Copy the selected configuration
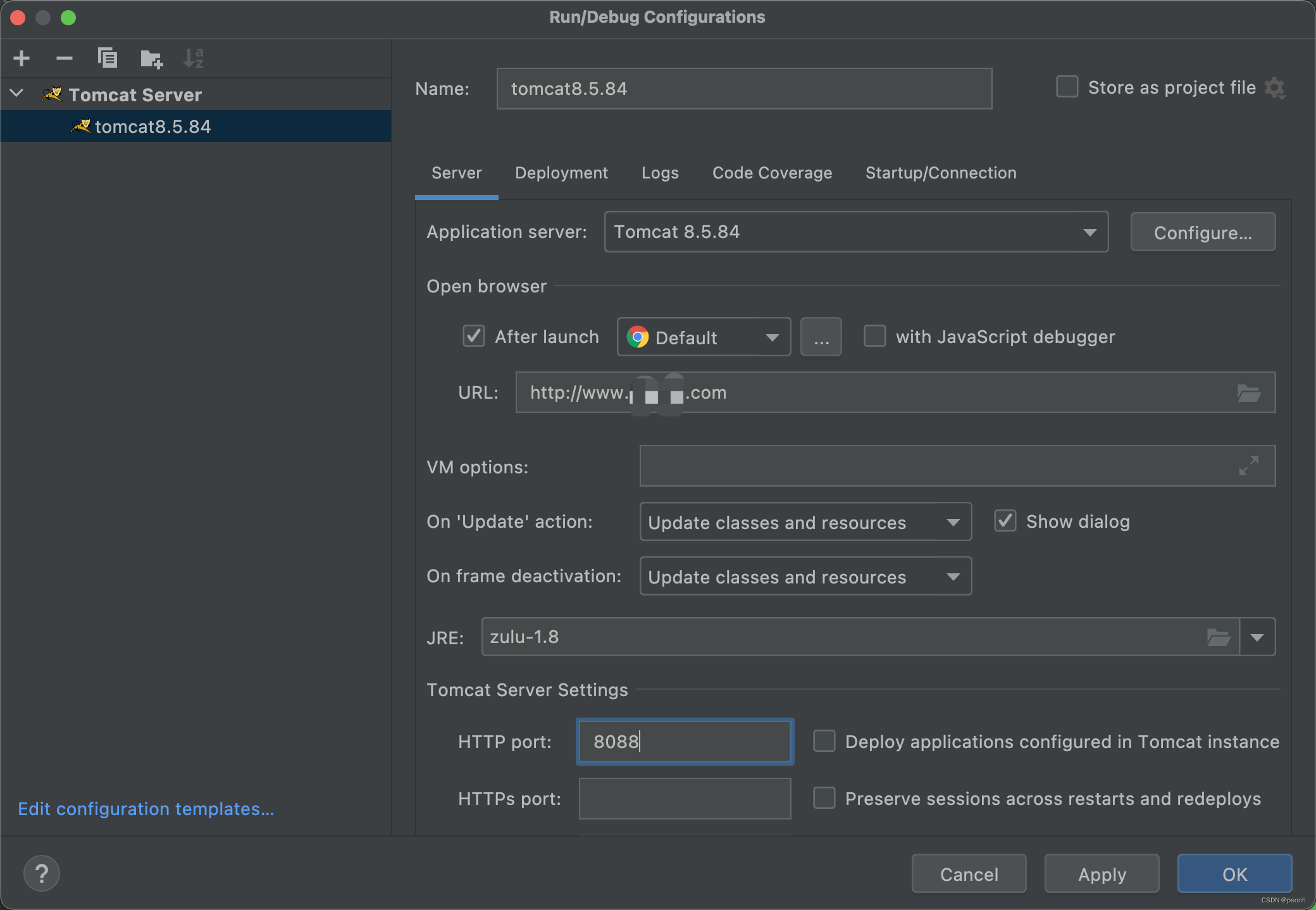 pyautogui.click(x=108, y=58)
